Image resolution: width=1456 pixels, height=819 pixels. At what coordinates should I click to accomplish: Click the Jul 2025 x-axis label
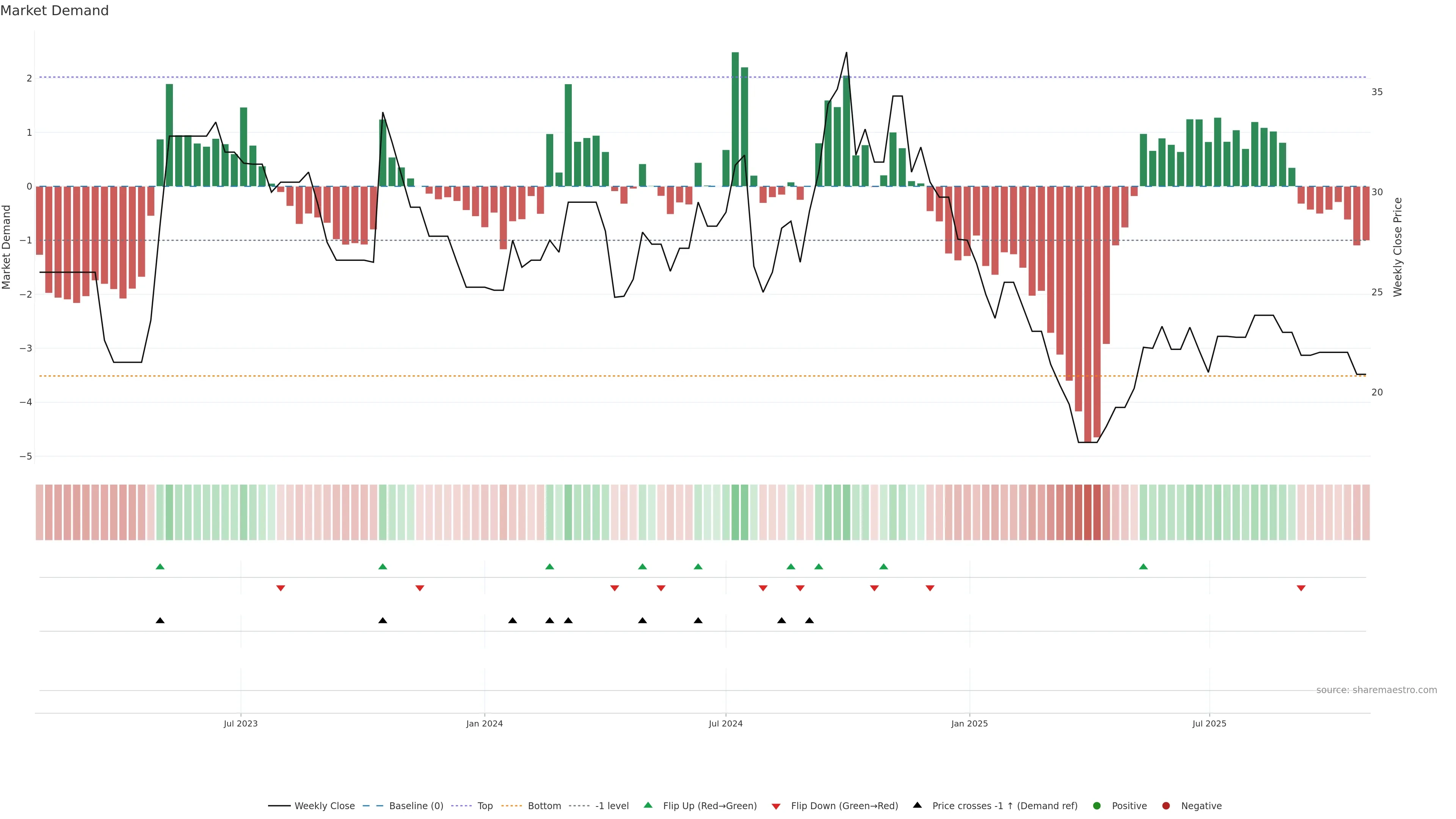[x=1209, y=723]
